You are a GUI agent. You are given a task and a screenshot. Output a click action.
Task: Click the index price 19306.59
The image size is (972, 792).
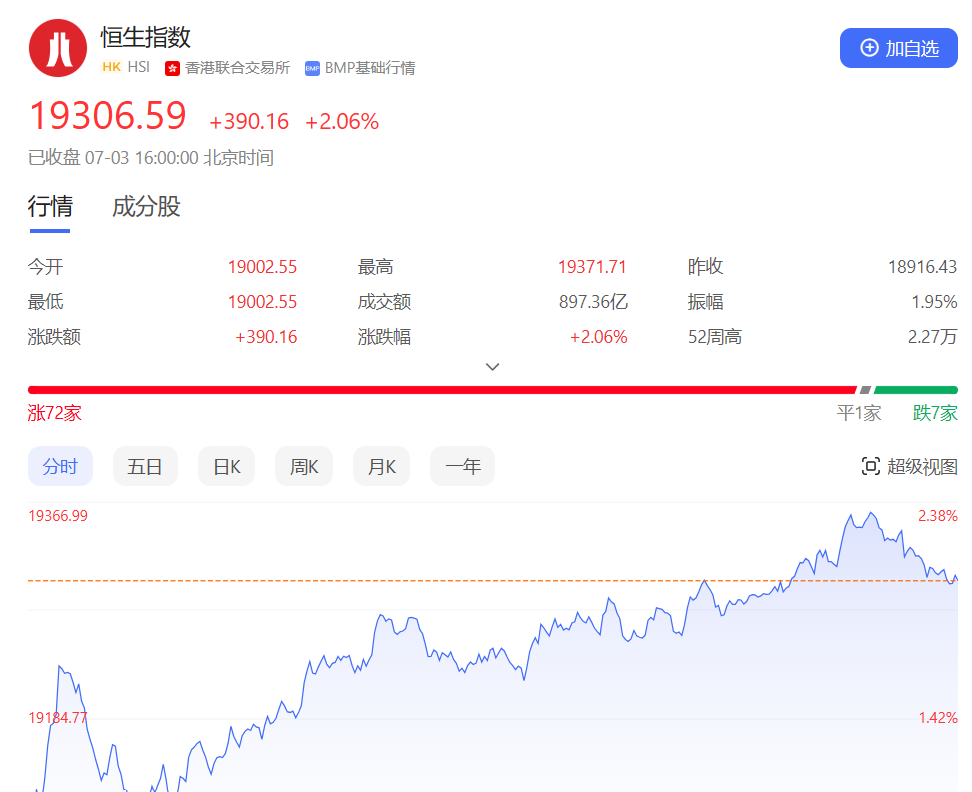point(108,116)
